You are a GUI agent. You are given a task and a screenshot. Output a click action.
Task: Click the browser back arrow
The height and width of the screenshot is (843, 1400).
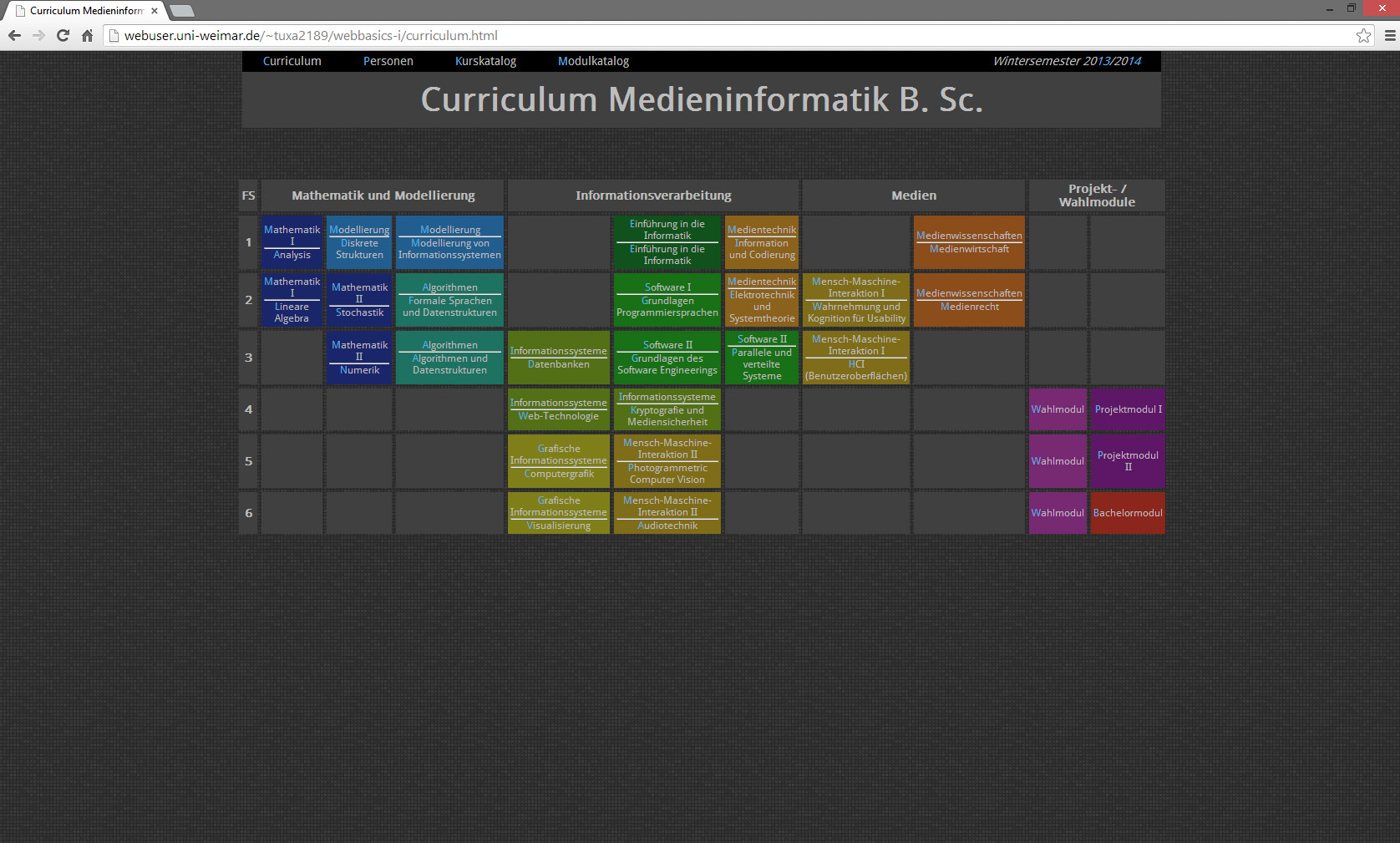point(14,35)
